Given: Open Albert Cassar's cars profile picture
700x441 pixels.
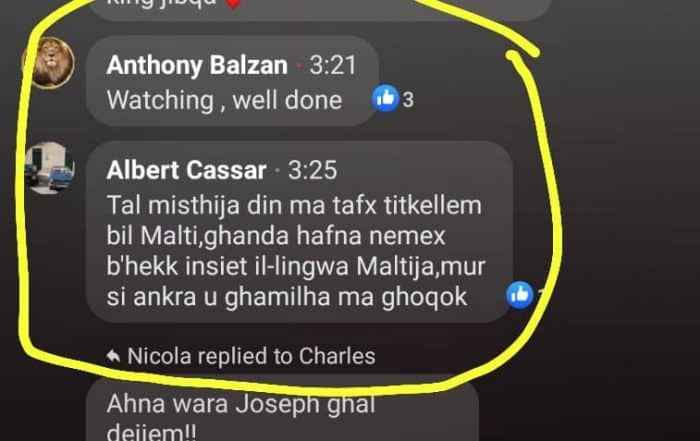Looking at the screenshot, I should 50,168.
